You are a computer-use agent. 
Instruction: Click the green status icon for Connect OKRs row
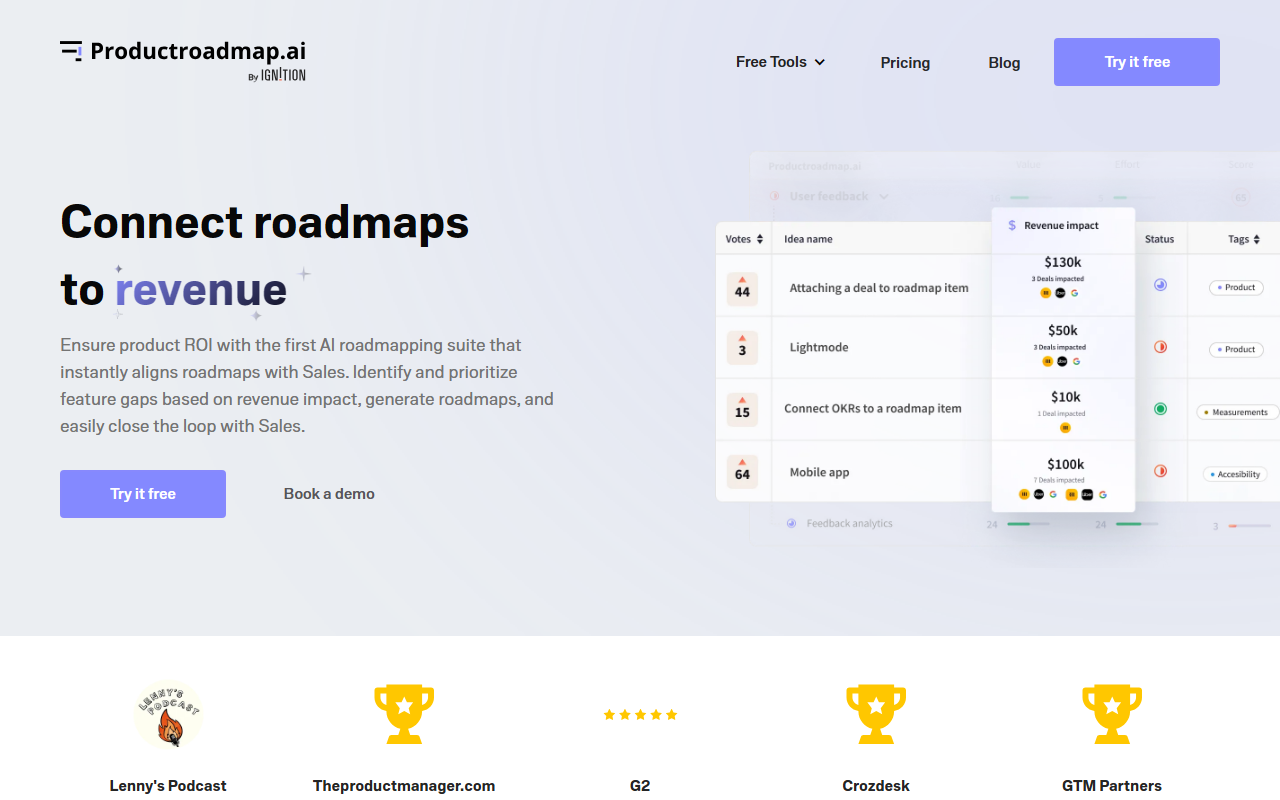(x=1160, y=409)
